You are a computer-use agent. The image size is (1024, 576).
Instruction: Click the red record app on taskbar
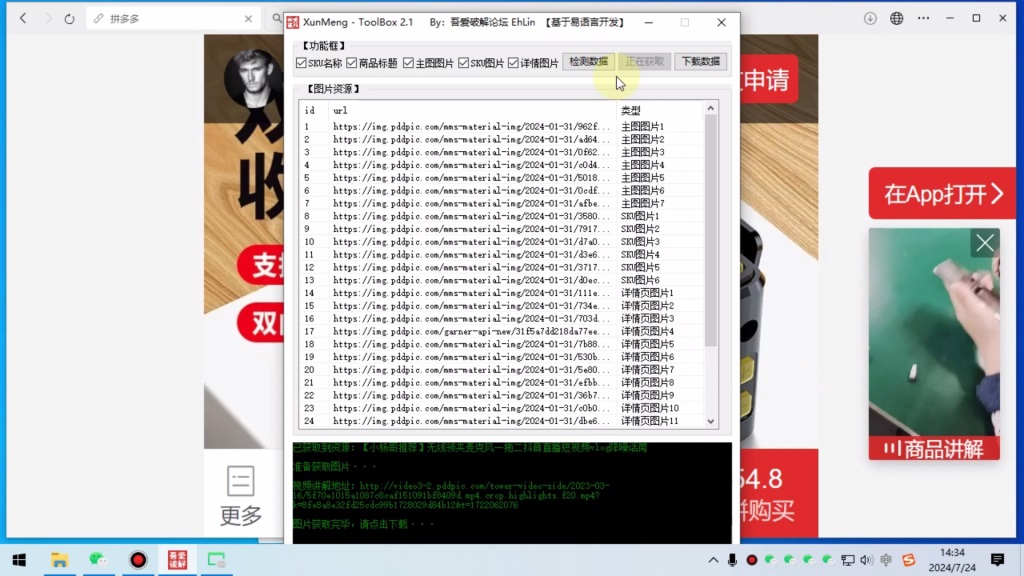pyautogui.click(x=138, y=560)
